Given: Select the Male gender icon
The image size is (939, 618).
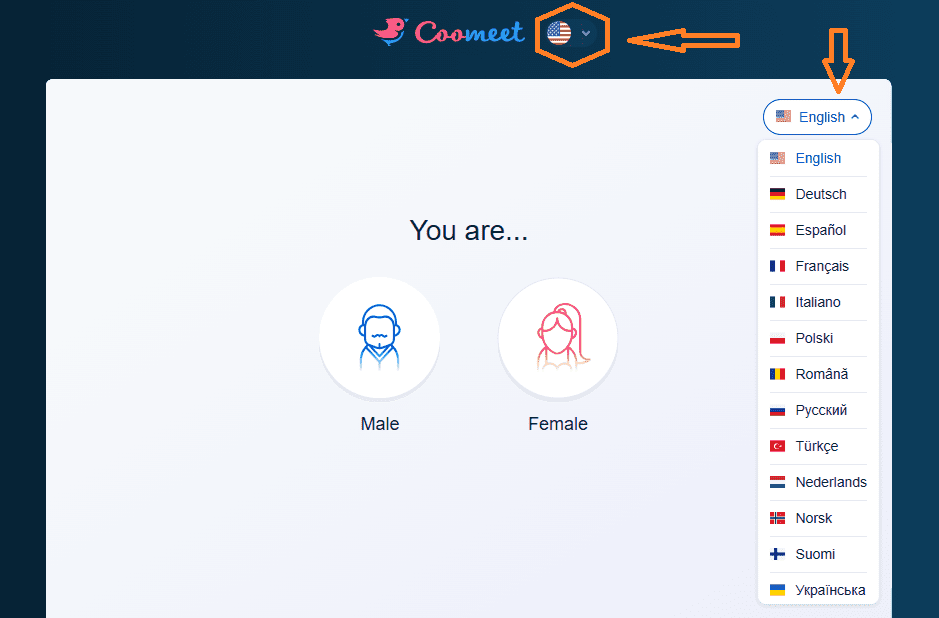Looking at the screenshot, I should point(379,337).
